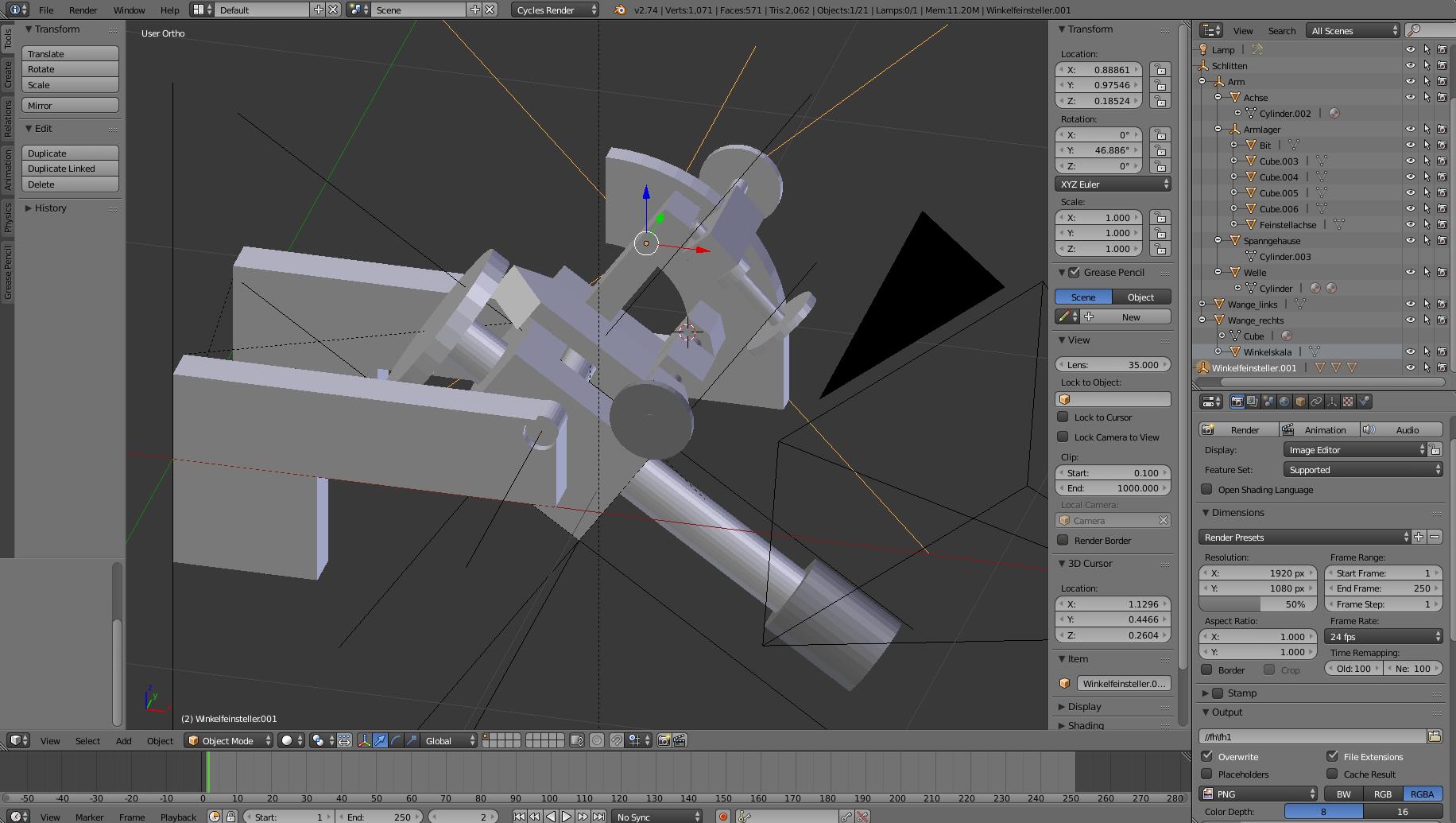Click the Blender info editor type icon
Image resolution: width=1456 pixels, height=823 pixels.
tap(18, 10)
